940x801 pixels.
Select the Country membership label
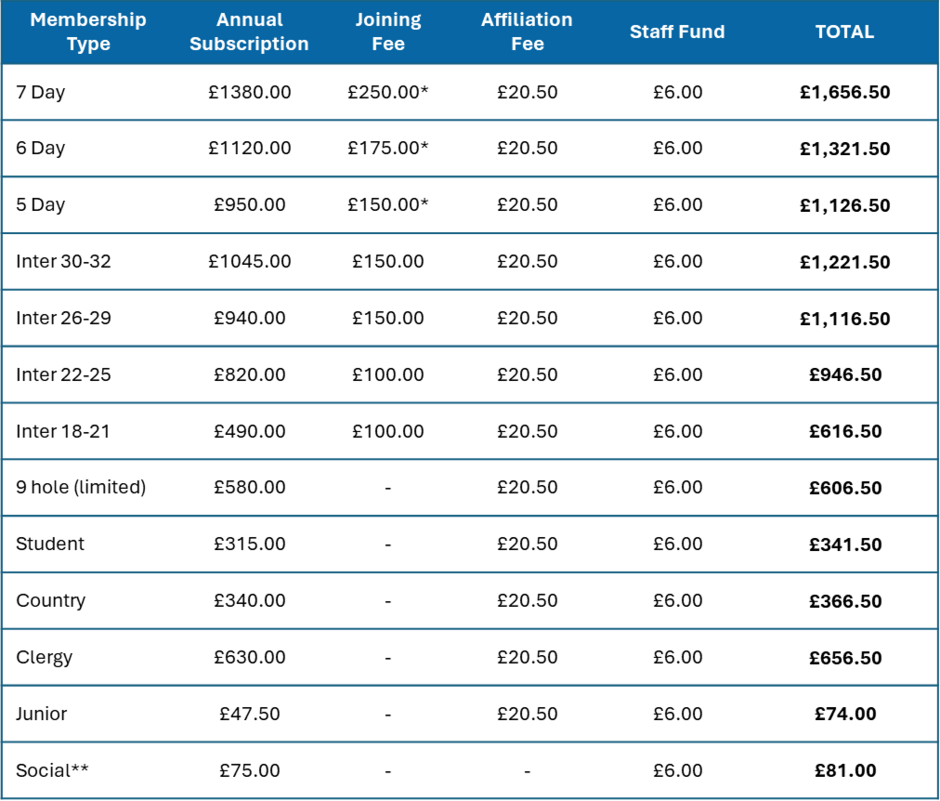coord(51,601)
